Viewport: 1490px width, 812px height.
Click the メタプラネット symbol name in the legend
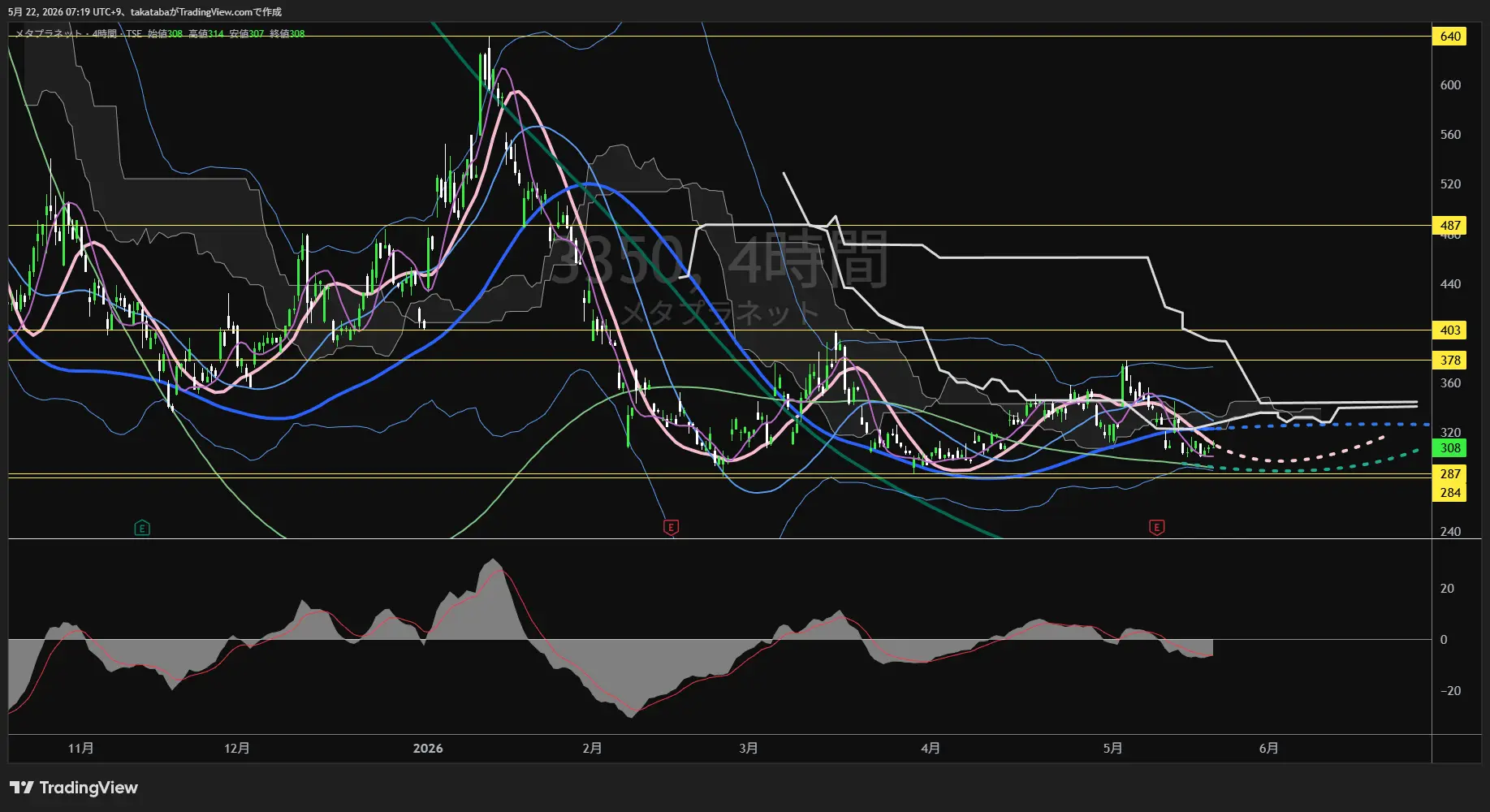click(49, 34)
